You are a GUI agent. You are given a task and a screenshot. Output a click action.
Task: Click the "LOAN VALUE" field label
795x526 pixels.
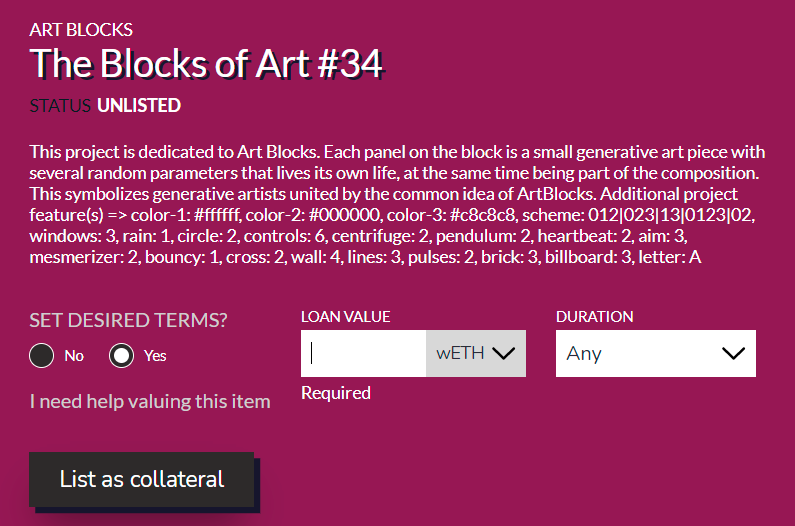pyautogui.click(x=345, y=317)
